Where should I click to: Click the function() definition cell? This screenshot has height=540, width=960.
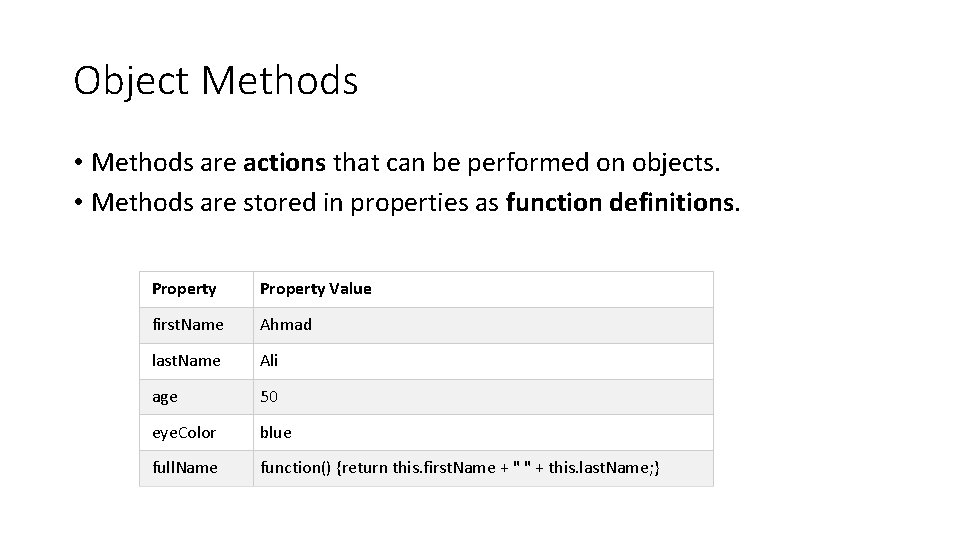[x=484, y=468]
